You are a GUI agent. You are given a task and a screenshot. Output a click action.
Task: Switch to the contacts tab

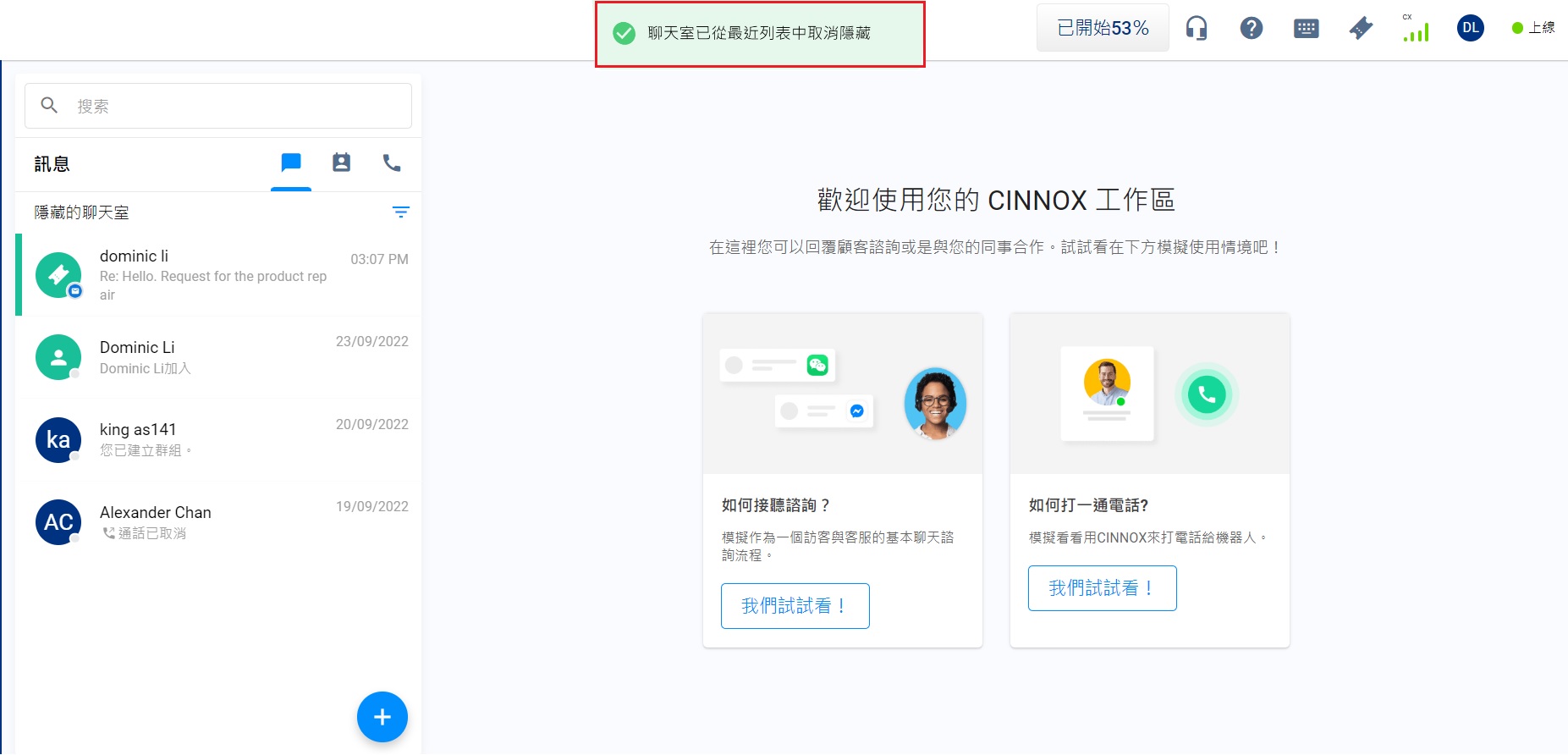(x=341, y=163)
